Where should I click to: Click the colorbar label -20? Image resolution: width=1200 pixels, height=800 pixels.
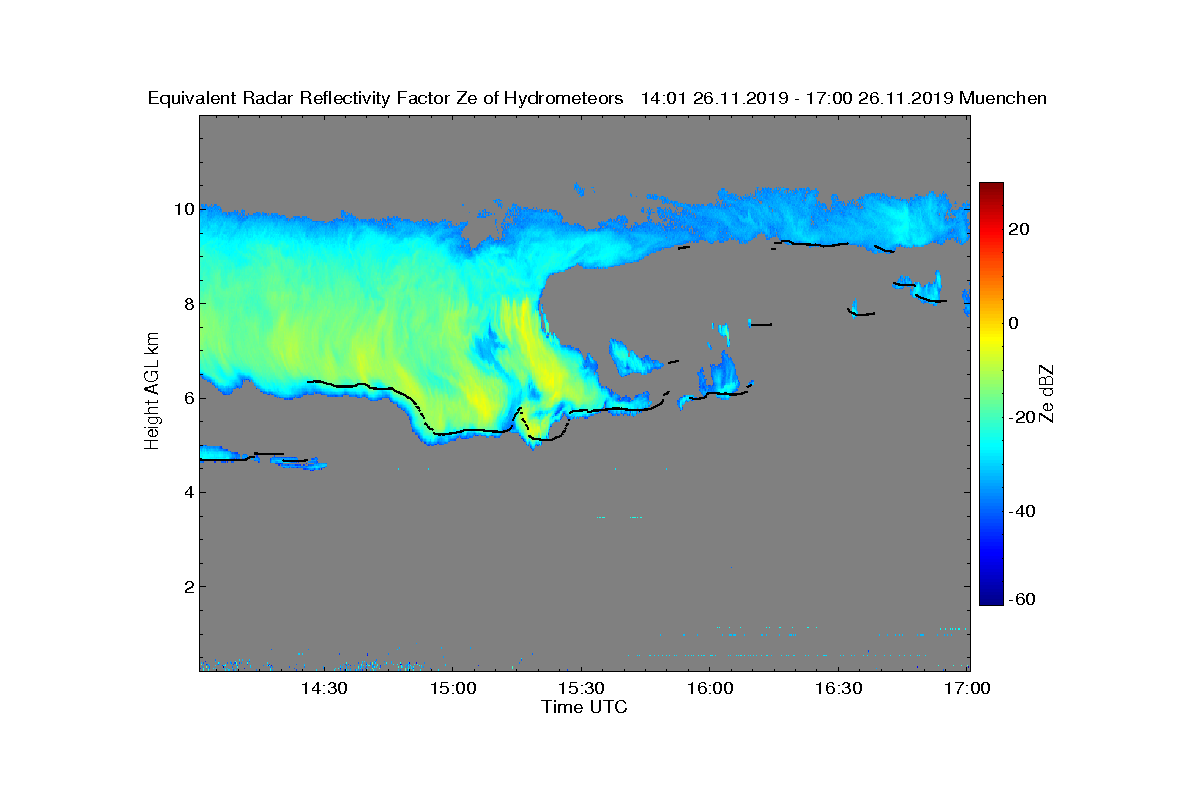[1023, 417]
